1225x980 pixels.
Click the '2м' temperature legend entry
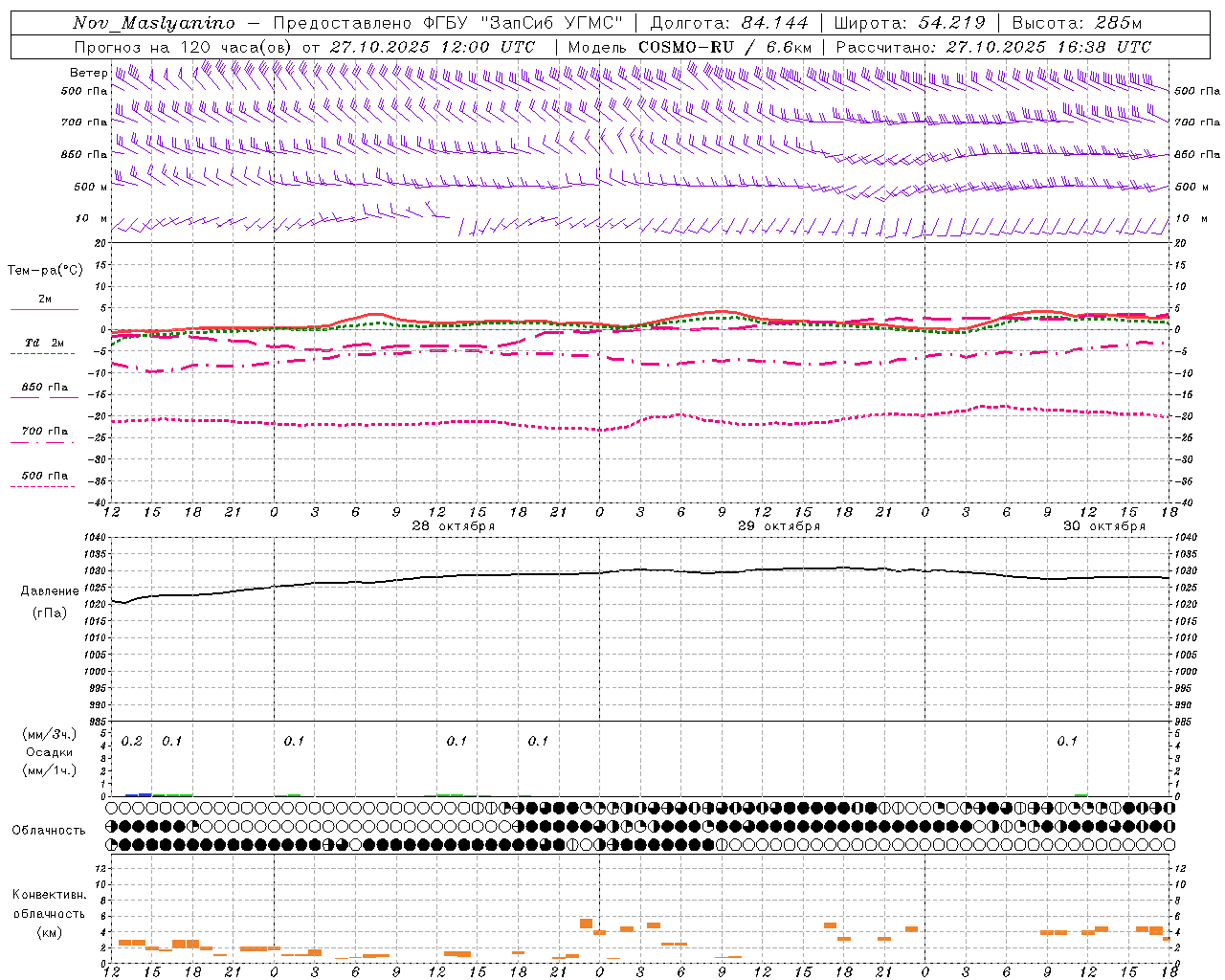pos(45,300)
